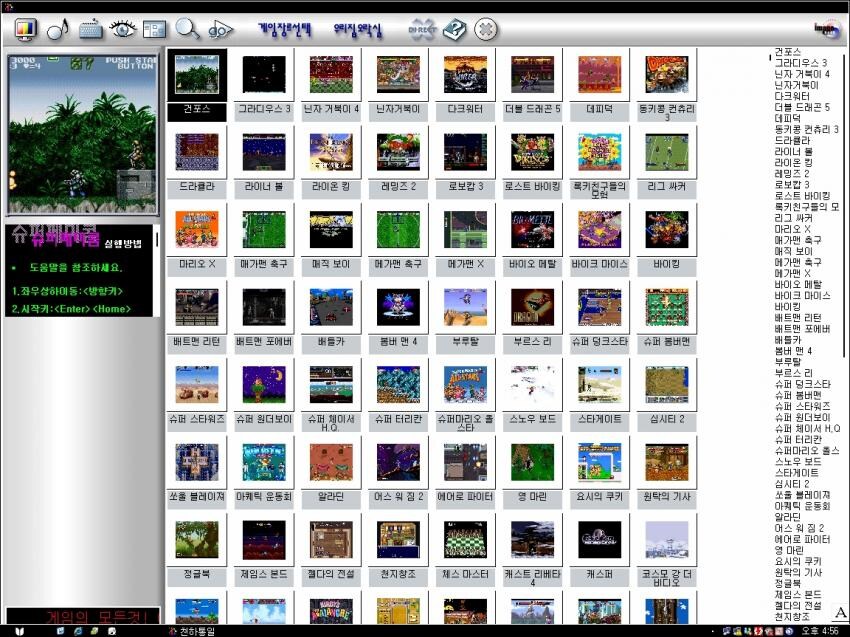
Task: Select the 동키콩 컨츄리 3 thumbnail
Action: coord(667,74)
